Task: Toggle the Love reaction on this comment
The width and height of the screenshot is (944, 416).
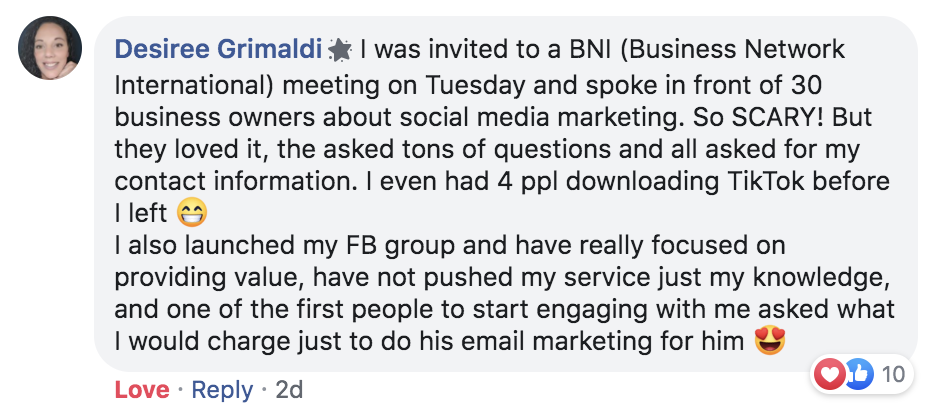Action: click(142, 390)
